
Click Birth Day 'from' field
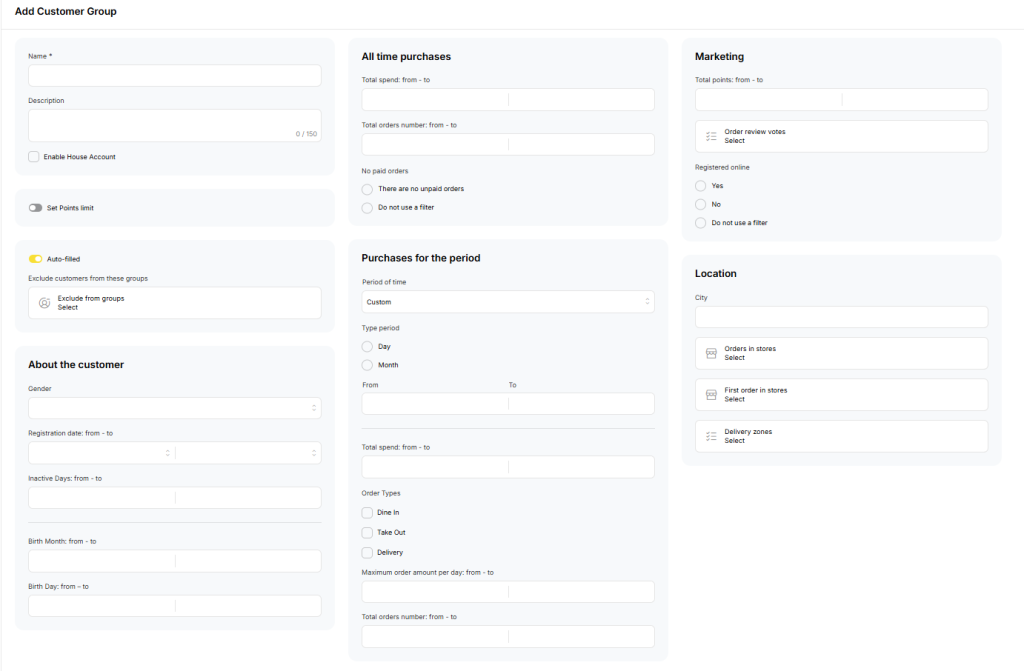click(x=102, y=606)
